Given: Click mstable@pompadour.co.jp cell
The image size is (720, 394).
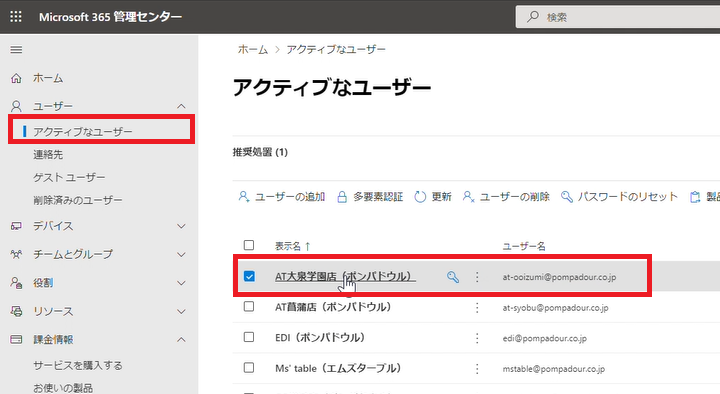Looking at the screenshot, I should coord(554,369).
